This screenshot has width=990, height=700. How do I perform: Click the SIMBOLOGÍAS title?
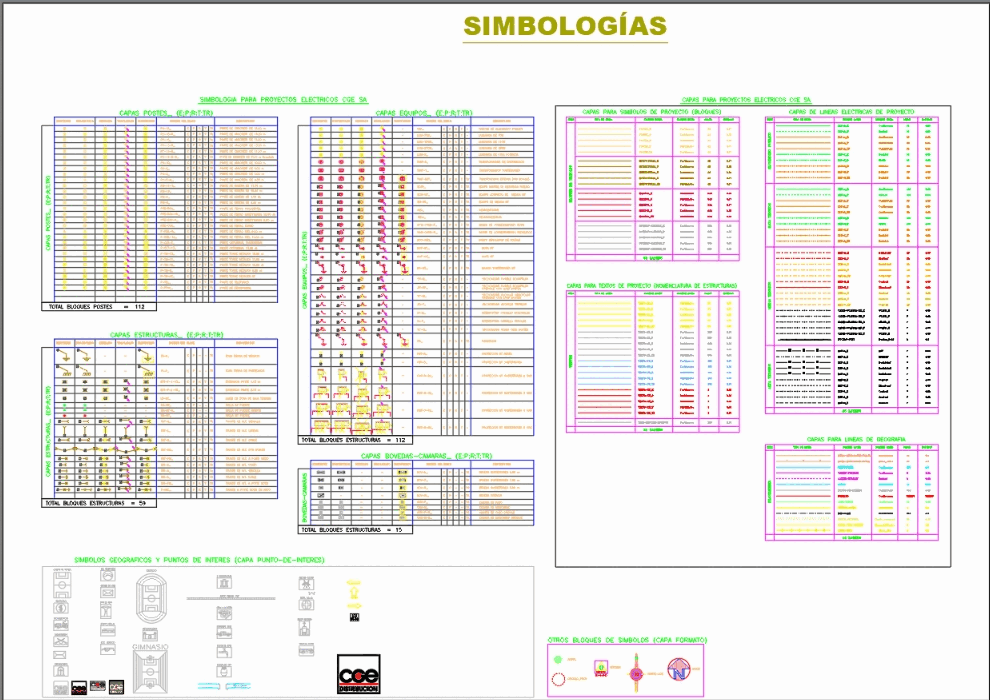pos(565,26)
